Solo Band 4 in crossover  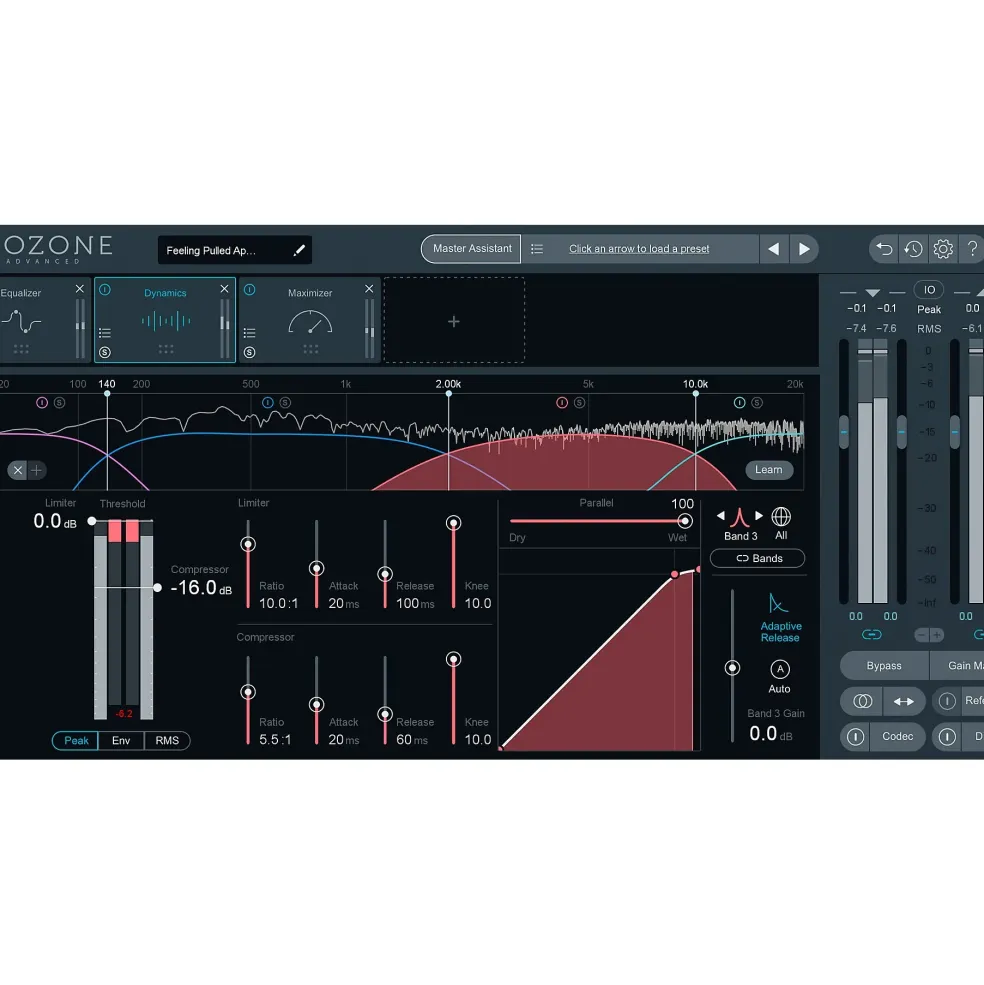pyautogui.click(x=757, y=403)
